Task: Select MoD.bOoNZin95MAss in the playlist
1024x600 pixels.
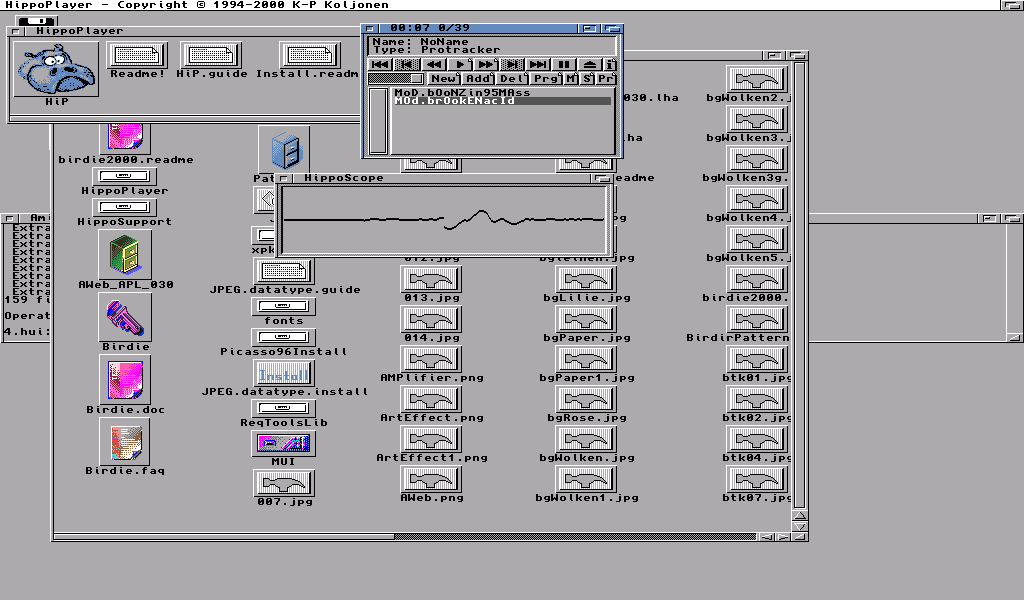Action: tap(461, 92)
